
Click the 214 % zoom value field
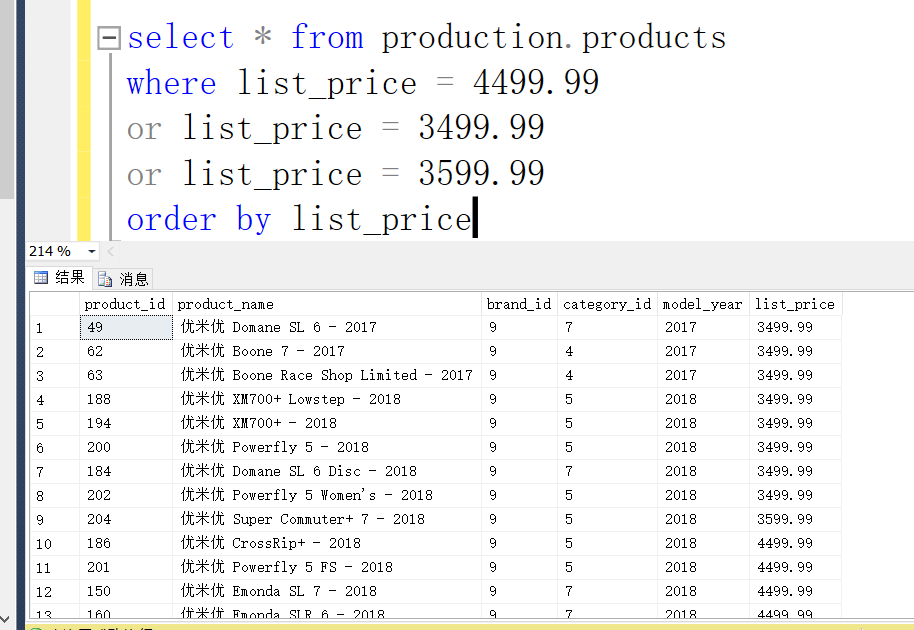tap(50, 251)
